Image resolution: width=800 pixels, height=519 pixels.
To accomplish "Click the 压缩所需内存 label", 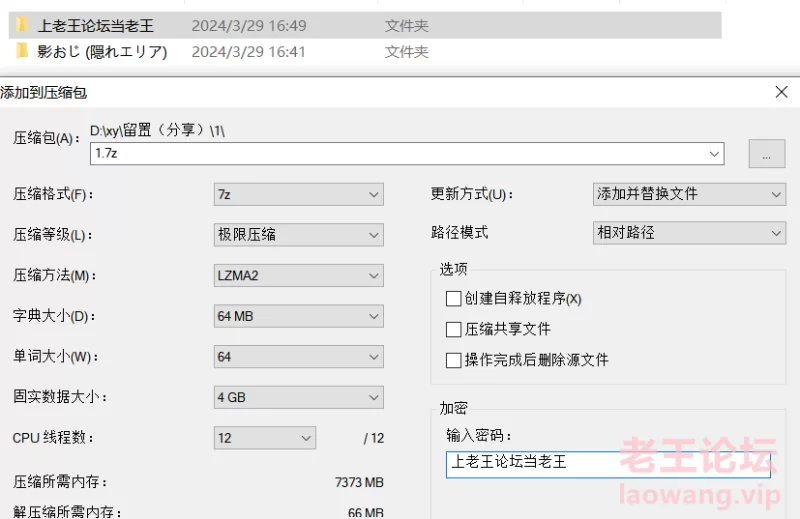I will click(x=60, y=482).
